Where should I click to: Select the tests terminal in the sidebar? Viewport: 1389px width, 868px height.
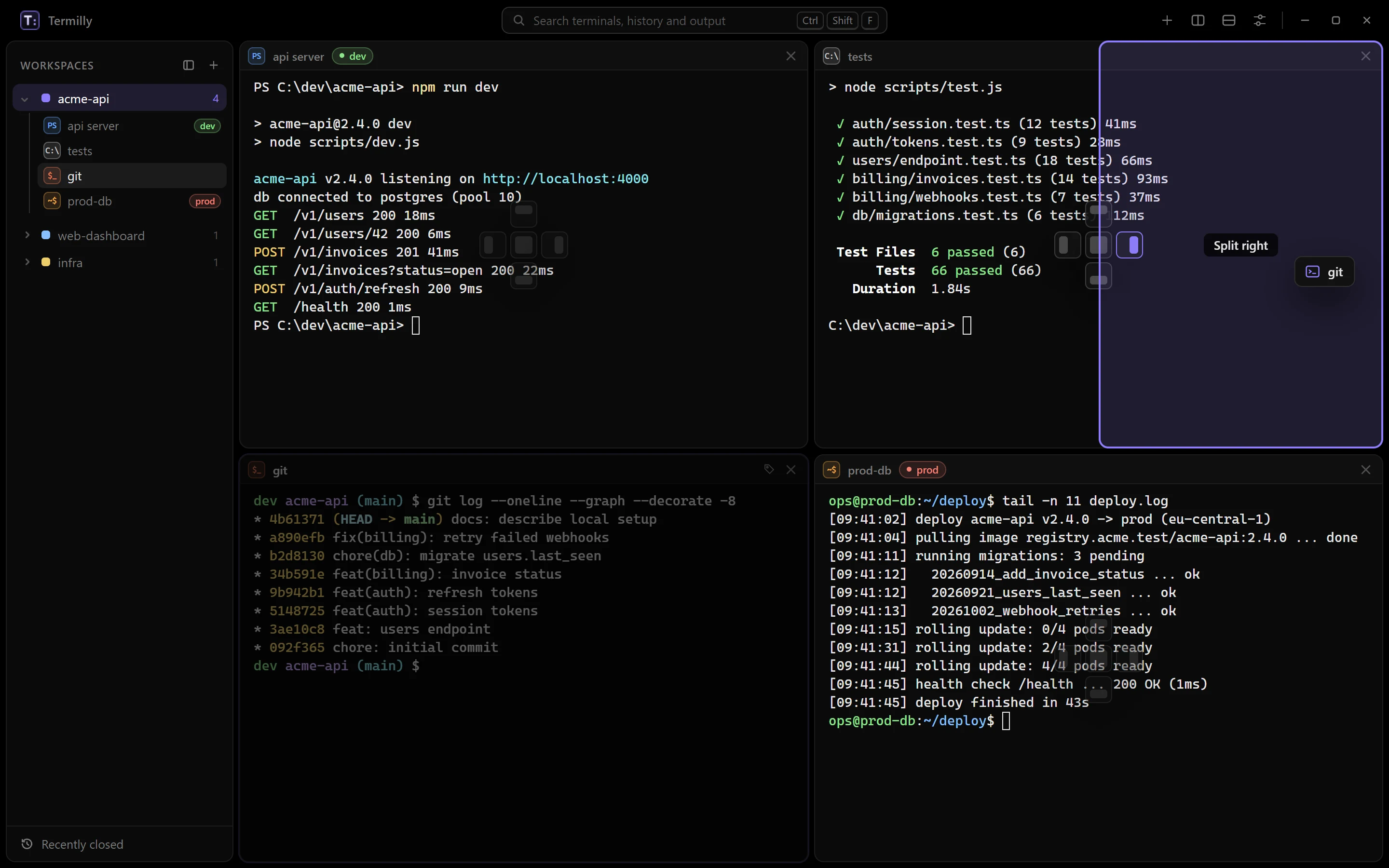[132, 151]
